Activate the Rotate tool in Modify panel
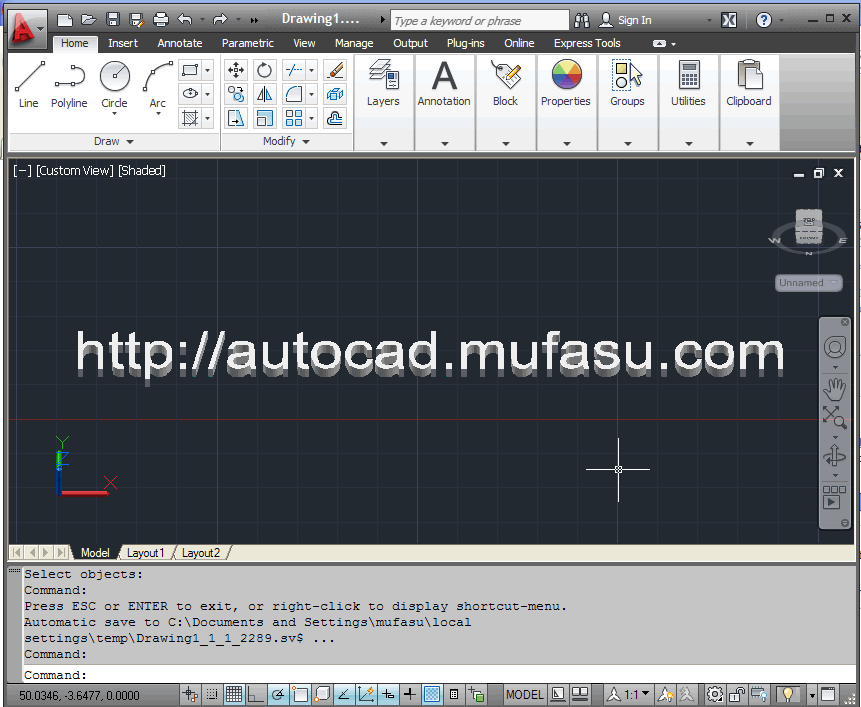This screenshot has width=861, height=707. click(264, 70)
